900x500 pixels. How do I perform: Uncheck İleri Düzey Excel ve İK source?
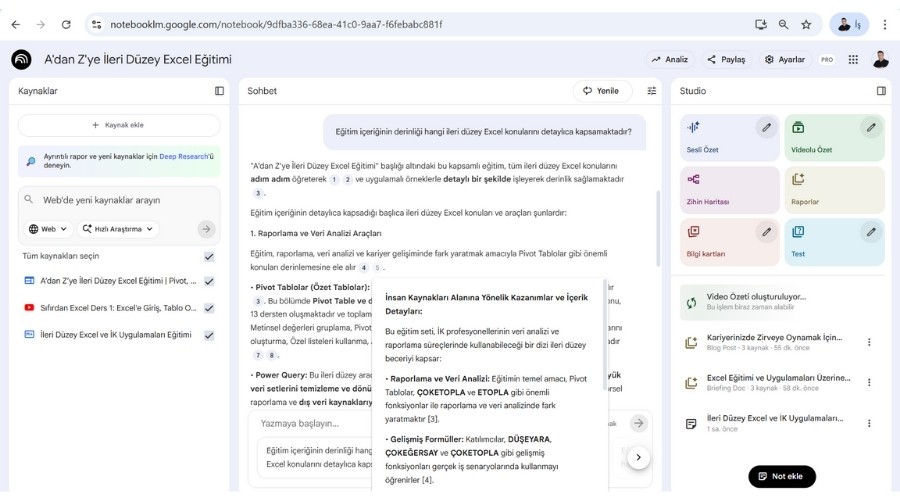click(x=209, y=335)
